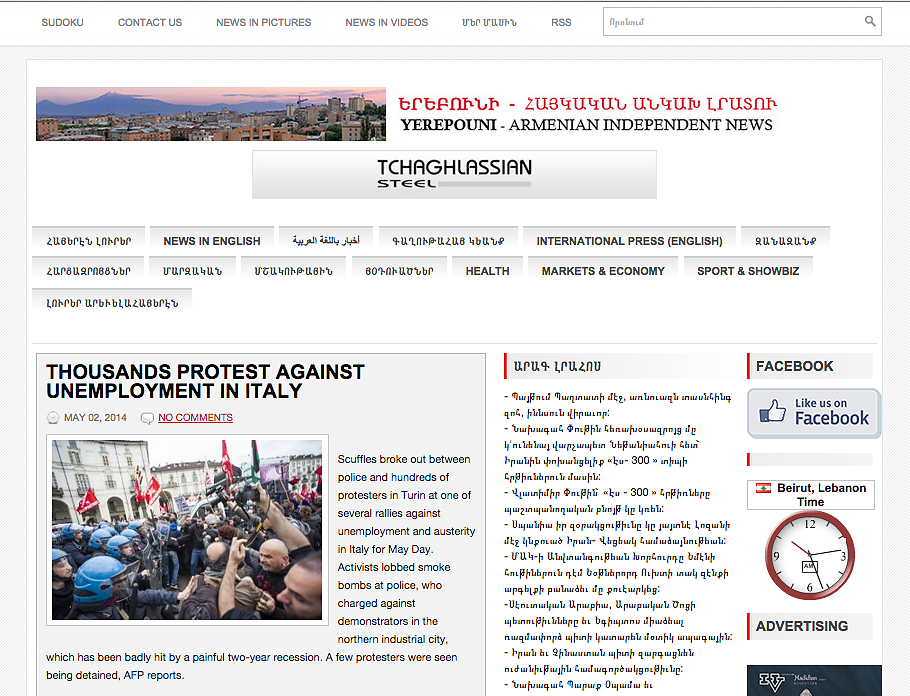The width and height of the screenshot is (910, 696).
Task: Click the first quick-news item
Action: (618, 405)
